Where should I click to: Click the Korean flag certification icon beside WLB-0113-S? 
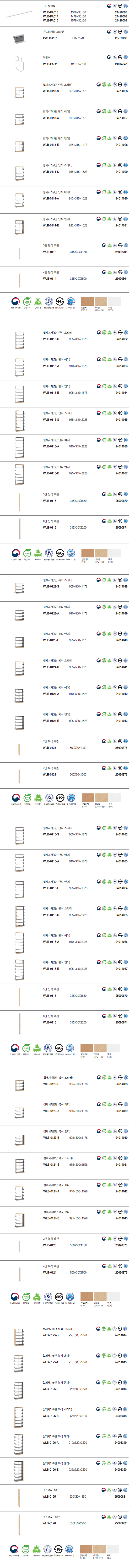(99, 85)
